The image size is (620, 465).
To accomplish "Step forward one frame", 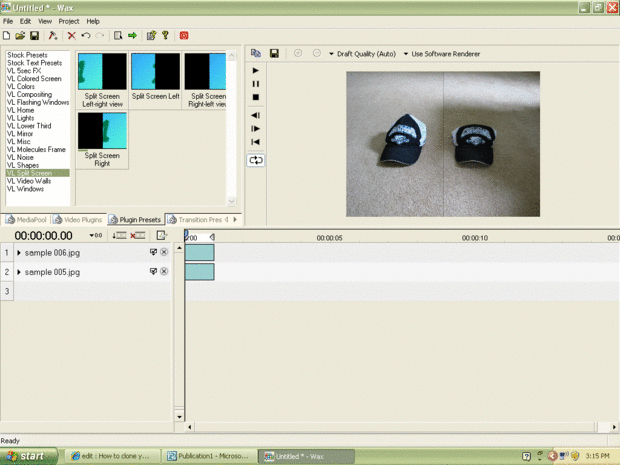I will 255,129.
